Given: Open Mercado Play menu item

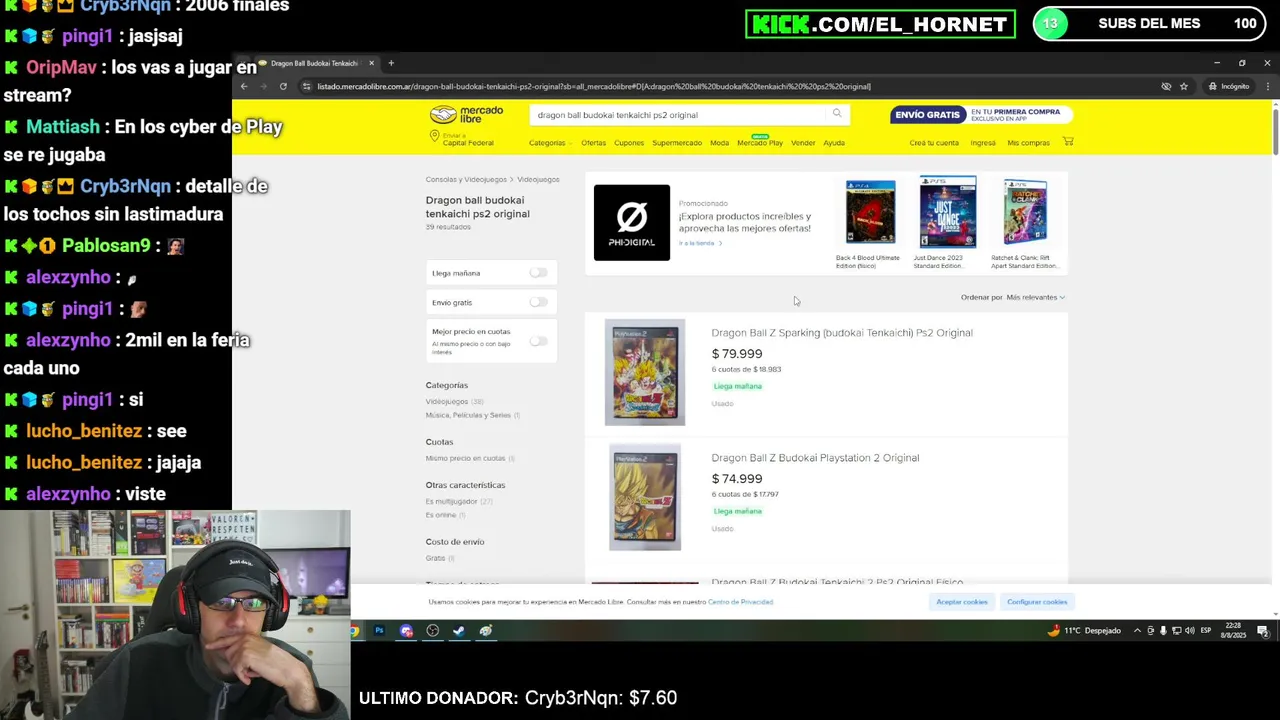Looking at the screenshot, I should point(760,143).
